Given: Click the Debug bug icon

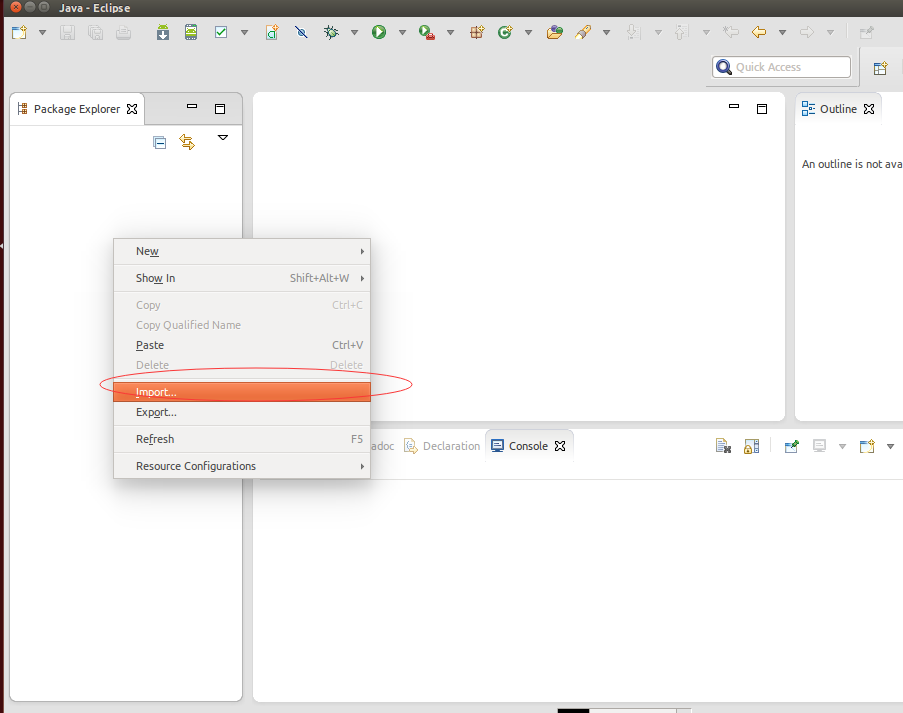Looking at the screenshot, I should (331, 32).
